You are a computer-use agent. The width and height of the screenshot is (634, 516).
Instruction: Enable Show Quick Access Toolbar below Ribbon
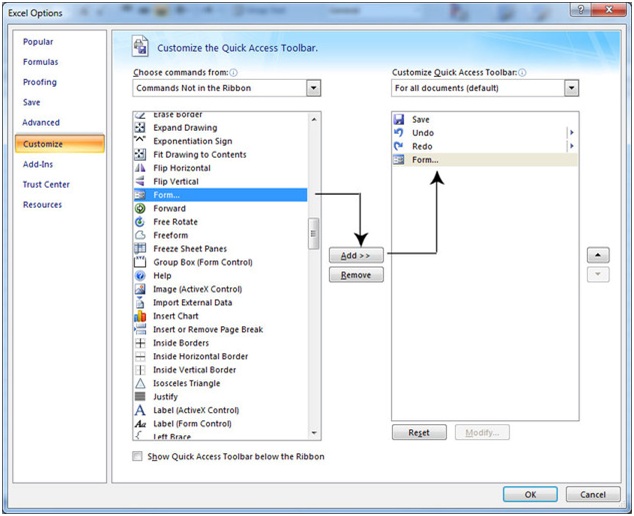(x=138, y=457)
